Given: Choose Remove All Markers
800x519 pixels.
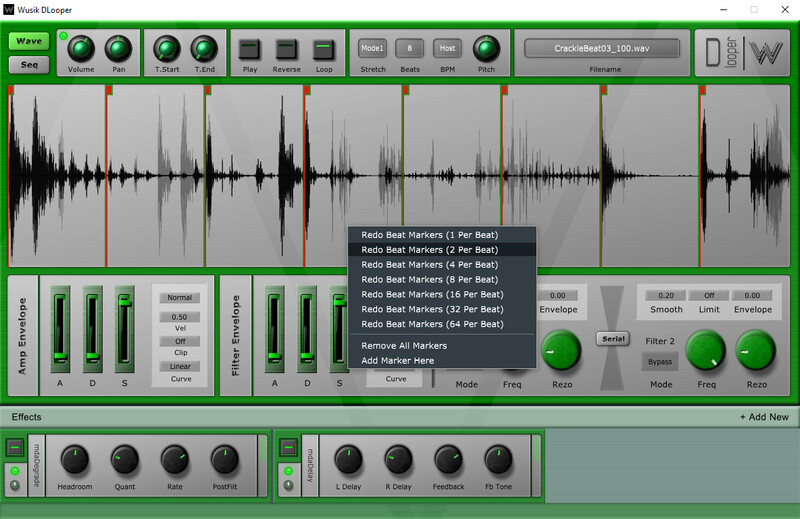Looking at the screenshot, I should (x=442, y=345).
